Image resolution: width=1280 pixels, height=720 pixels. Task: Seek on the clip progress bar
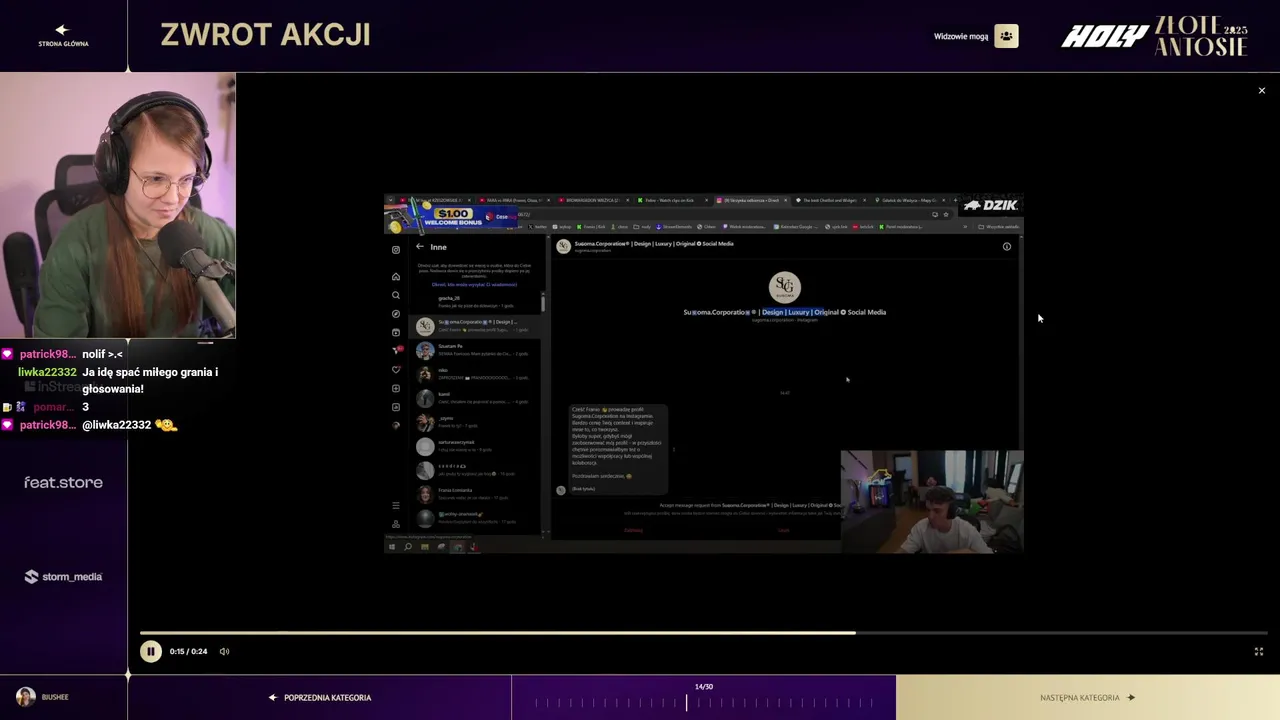point(704,633)
